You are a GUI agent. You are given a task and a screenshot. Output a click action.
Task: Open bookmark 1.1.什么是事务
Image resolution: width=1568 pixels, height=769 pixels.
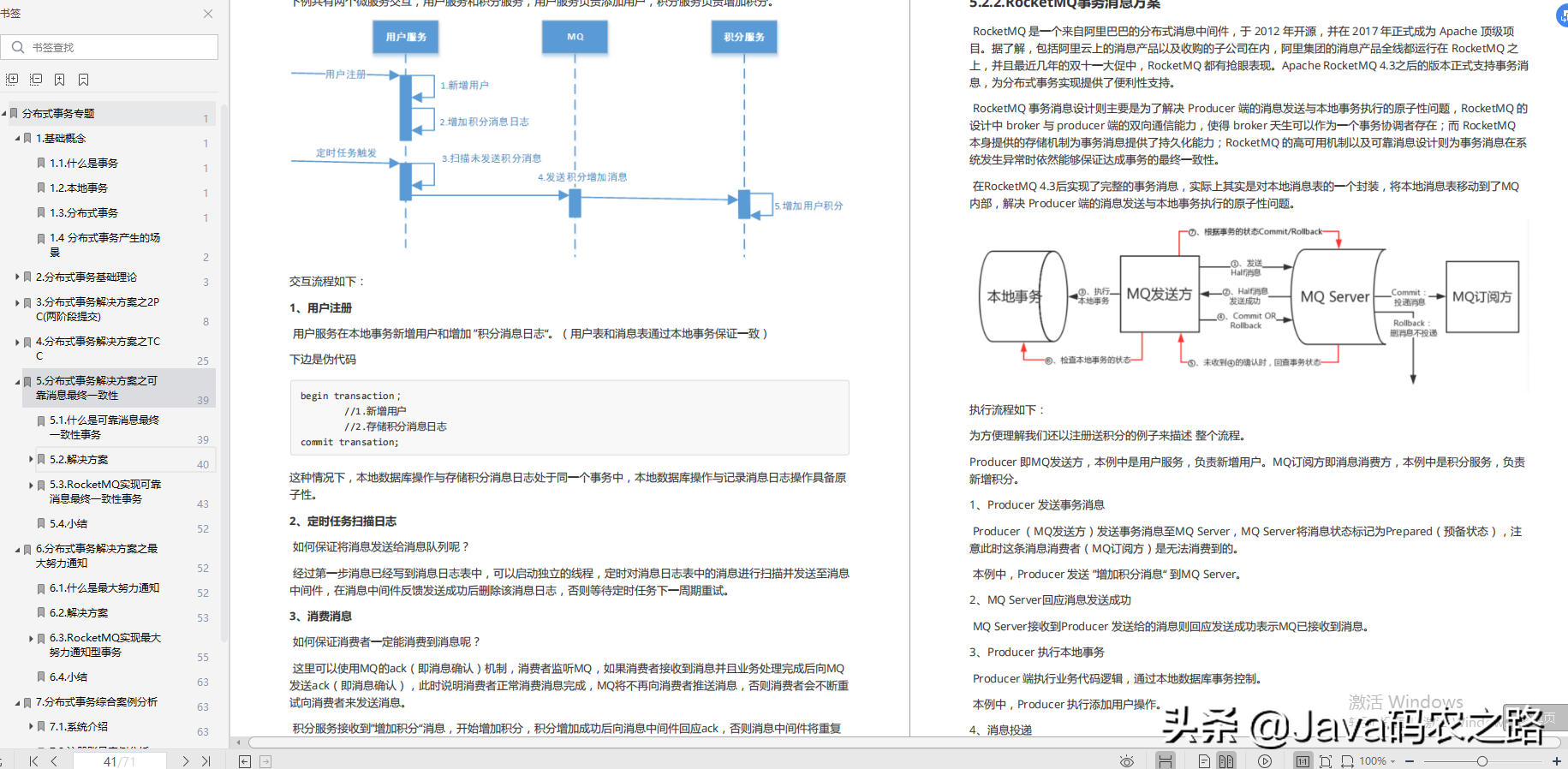point(84,164)
